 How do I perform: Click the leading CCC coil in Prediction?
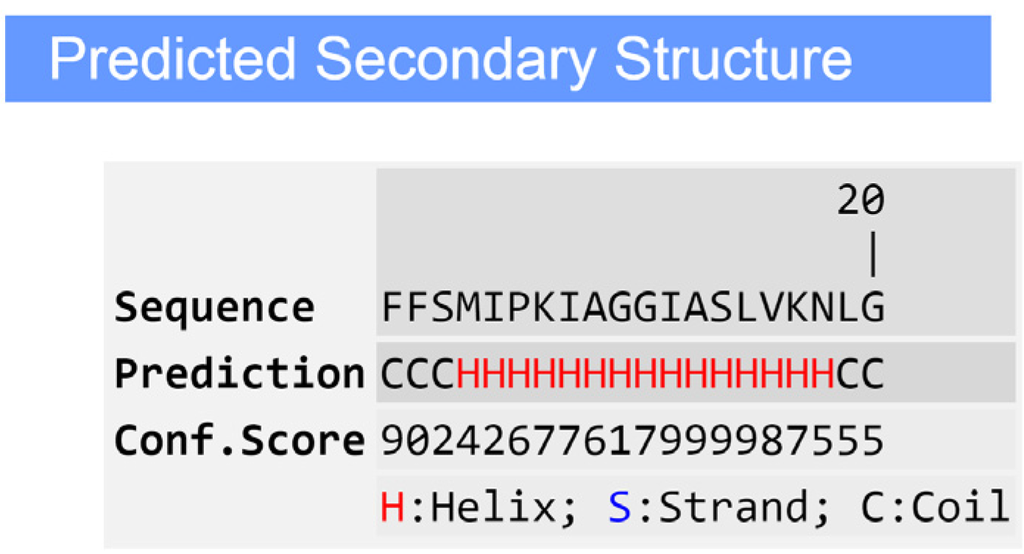point(418,374)
